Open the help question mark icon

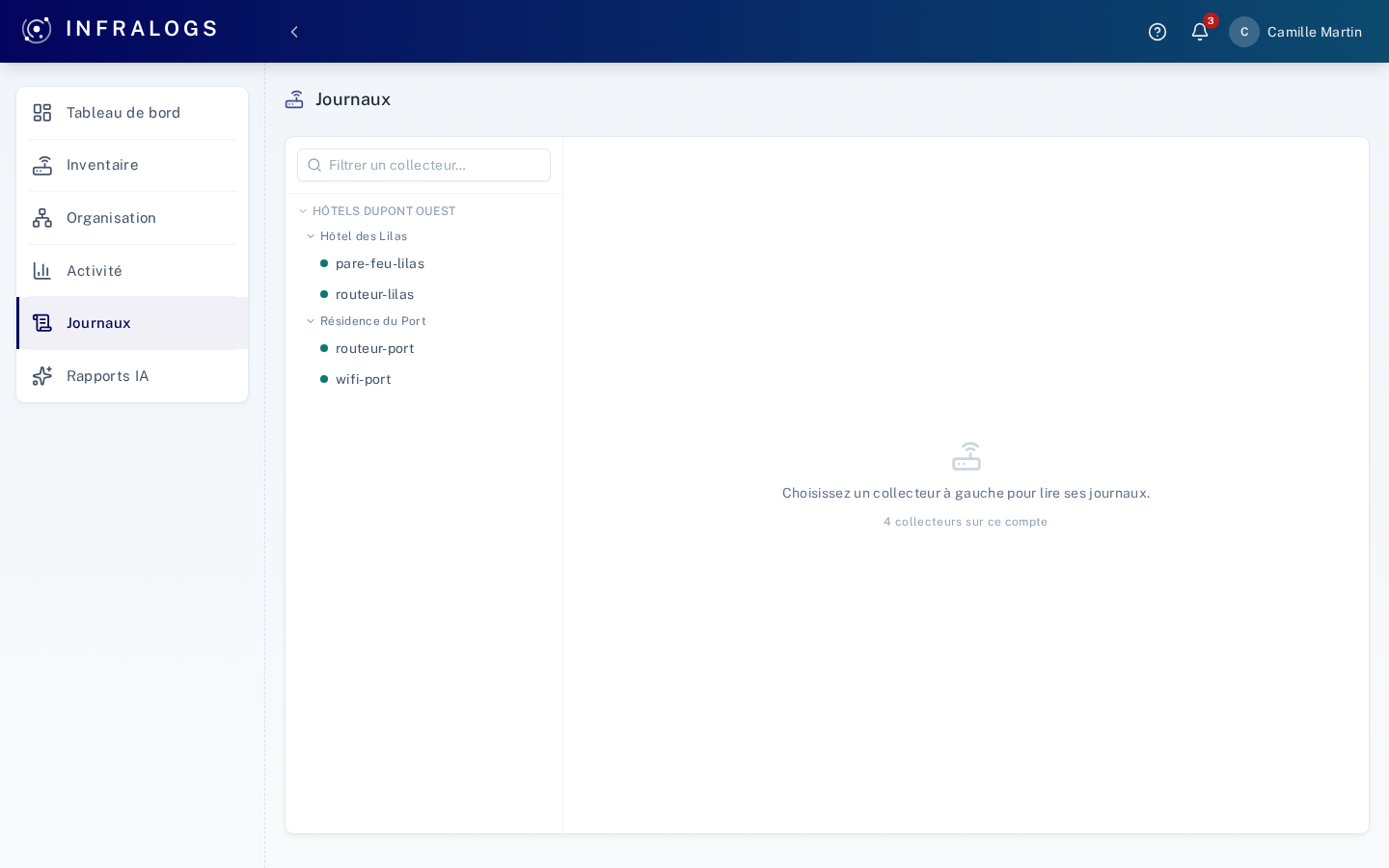point(1157,32)
